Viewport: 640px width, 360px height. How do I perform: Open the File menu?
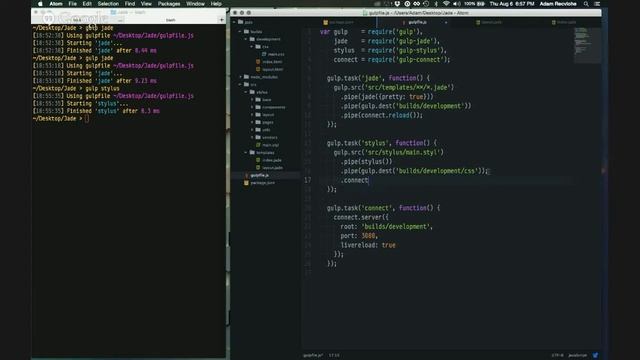(72, 4)
